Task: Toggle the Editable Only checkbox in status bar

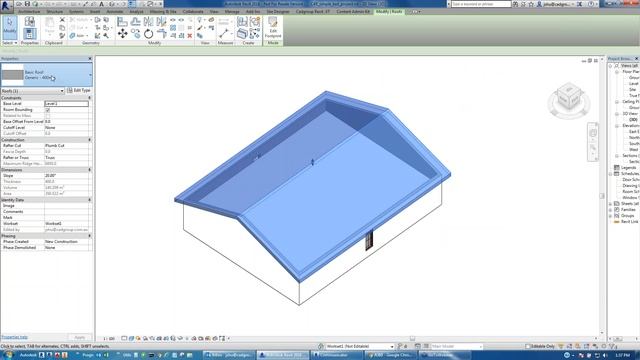Action: tap(528, 346)
